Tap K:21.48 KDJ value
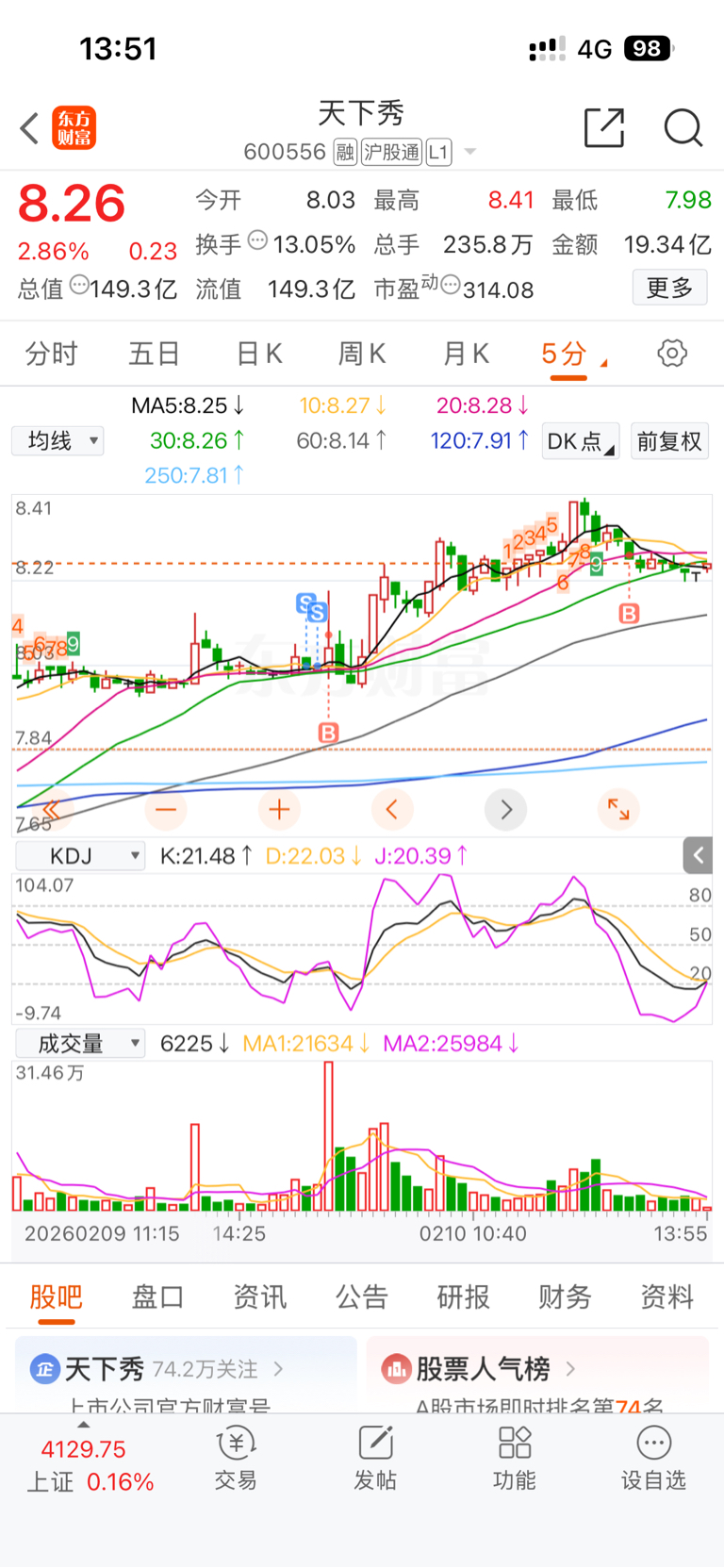 pyautogui.click(x=206, y=855)
